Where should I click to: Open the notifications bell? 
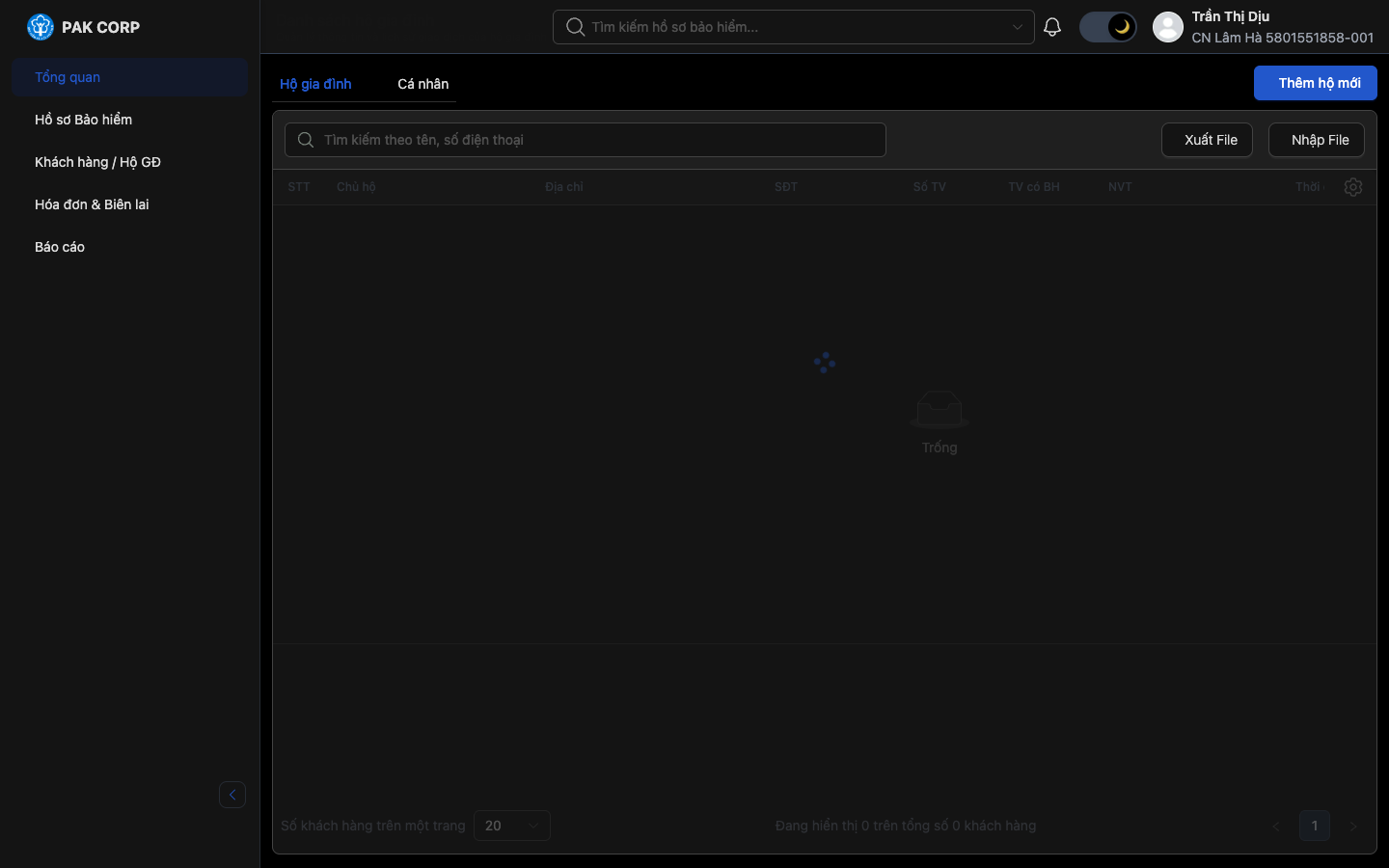tap(1052, 27)
